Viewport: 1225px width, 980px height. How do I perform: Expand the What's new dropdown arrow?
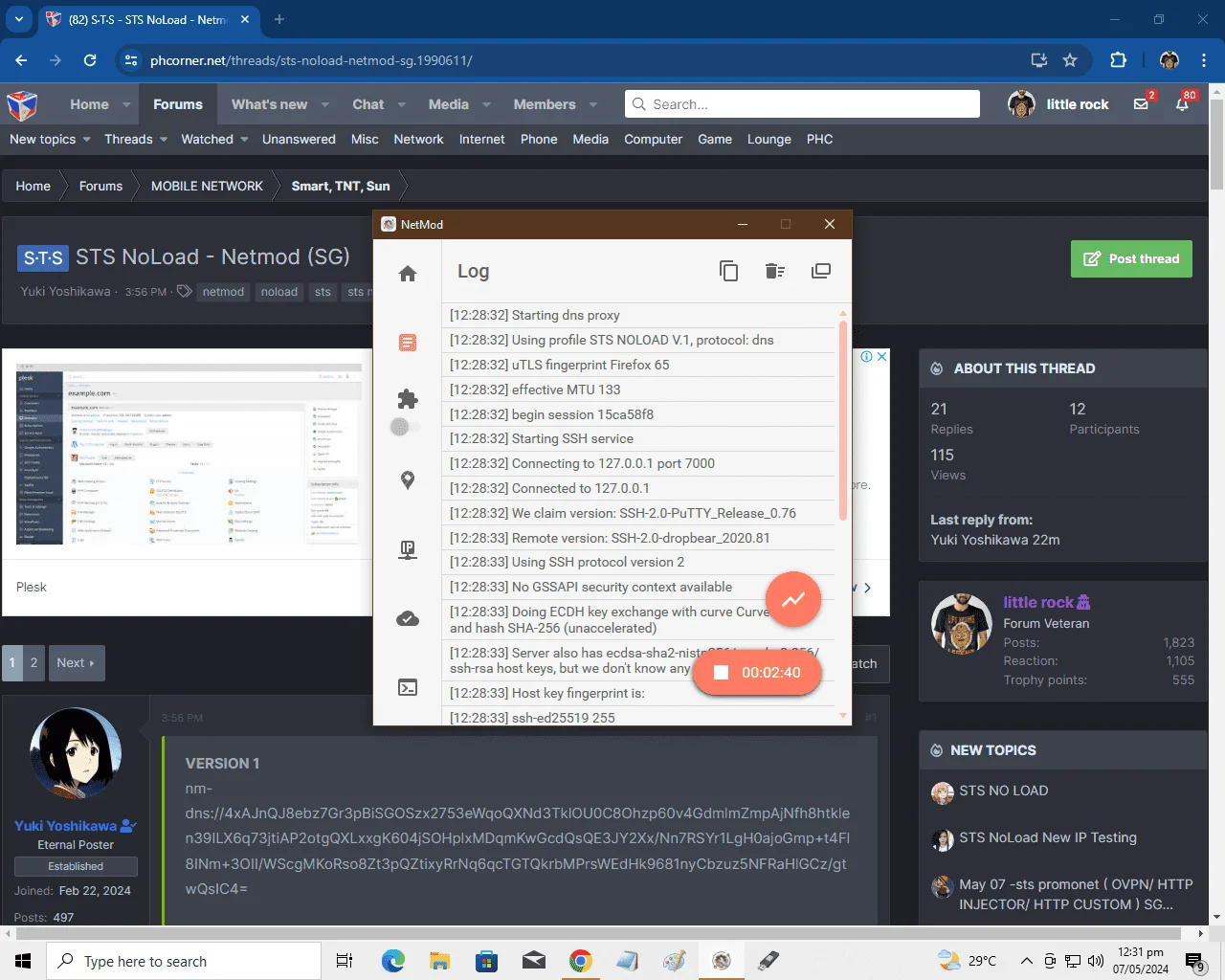[325, 104]
